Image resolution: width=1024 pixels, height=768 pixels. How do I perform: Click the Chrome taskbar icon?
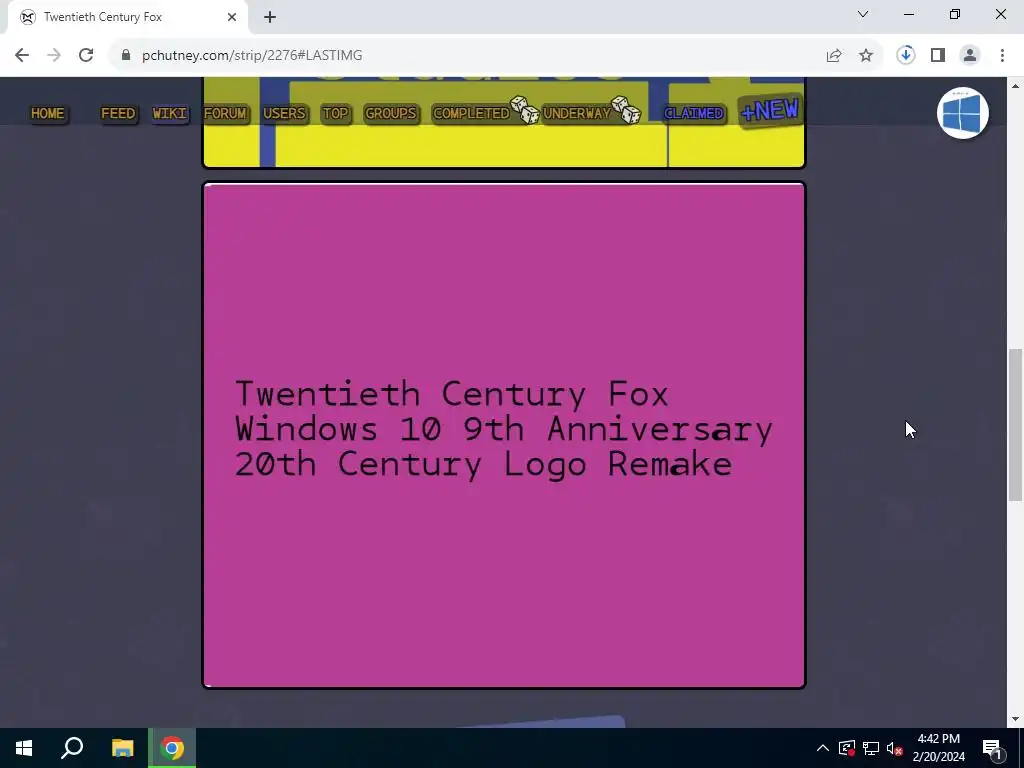172,748
